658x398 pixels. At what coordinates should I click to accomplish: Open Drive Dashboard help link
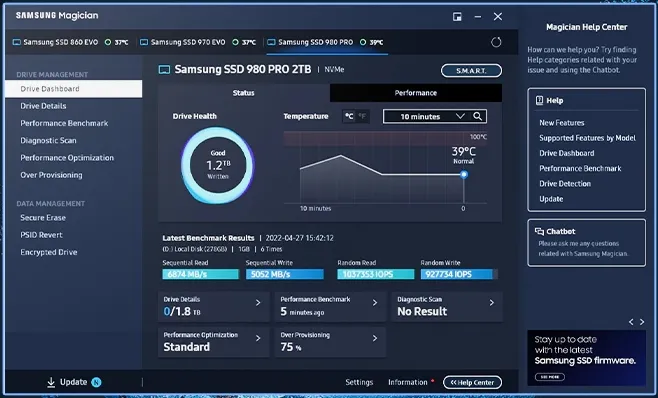click(x=567, y=153)
